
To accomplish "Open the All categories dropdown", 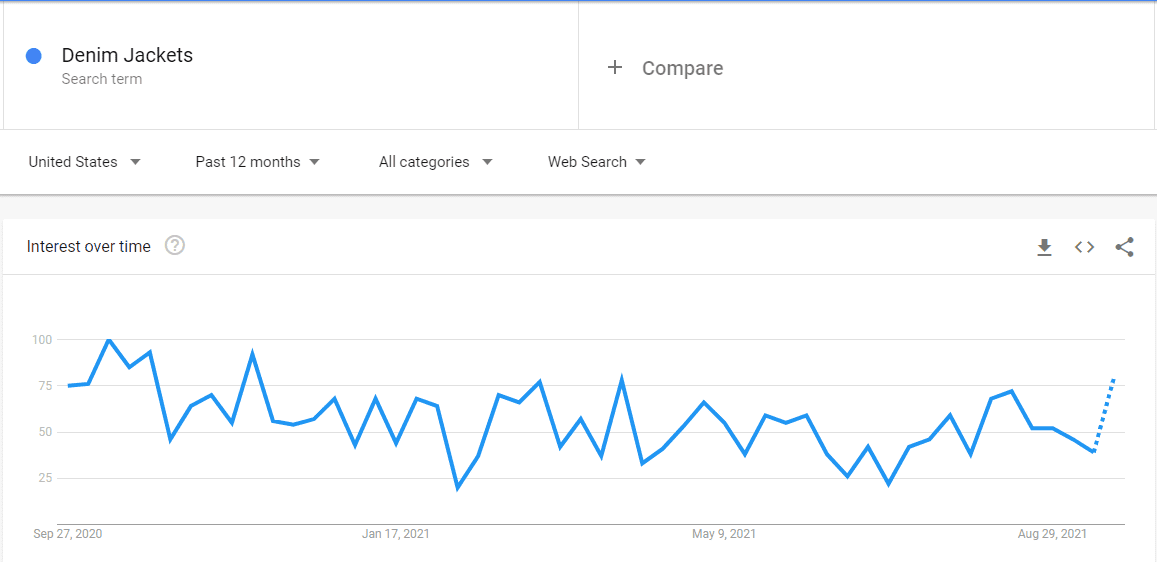I will pos(435,162).
